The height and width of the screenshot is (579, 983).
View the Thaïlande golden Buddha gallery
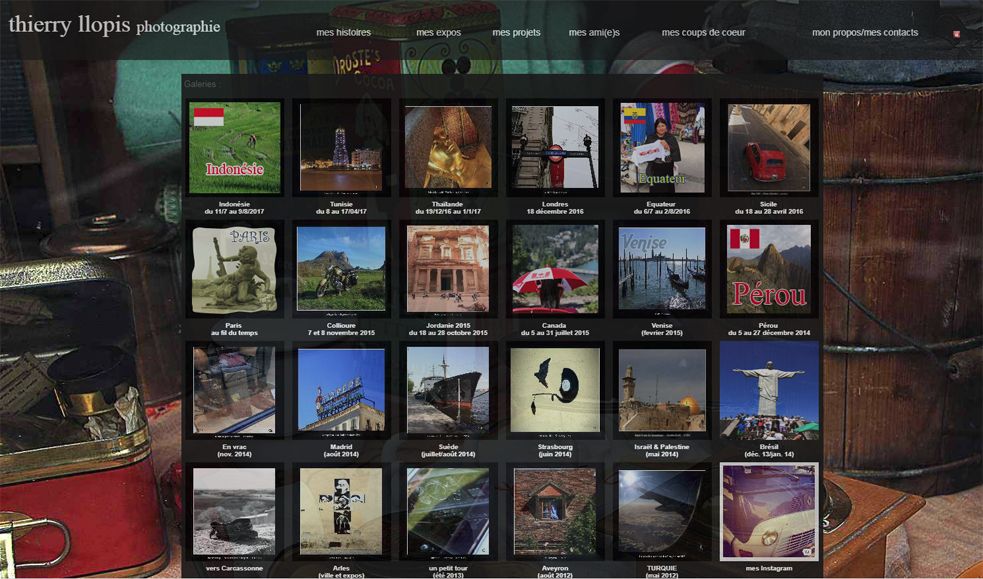click(x=448, y=148)
